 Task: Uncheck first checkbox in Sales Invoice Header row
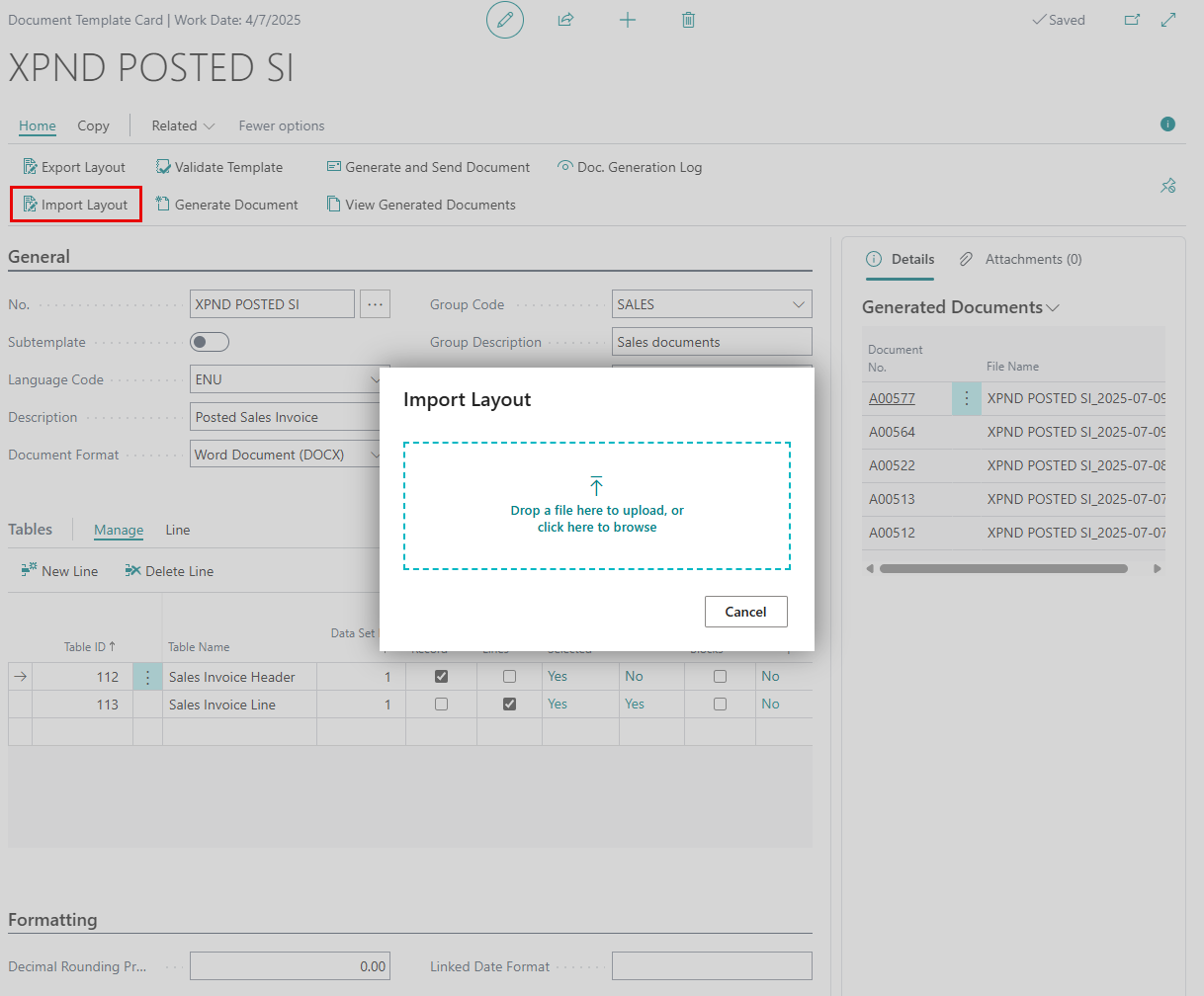pyautogui.click(x=442, y=677)
